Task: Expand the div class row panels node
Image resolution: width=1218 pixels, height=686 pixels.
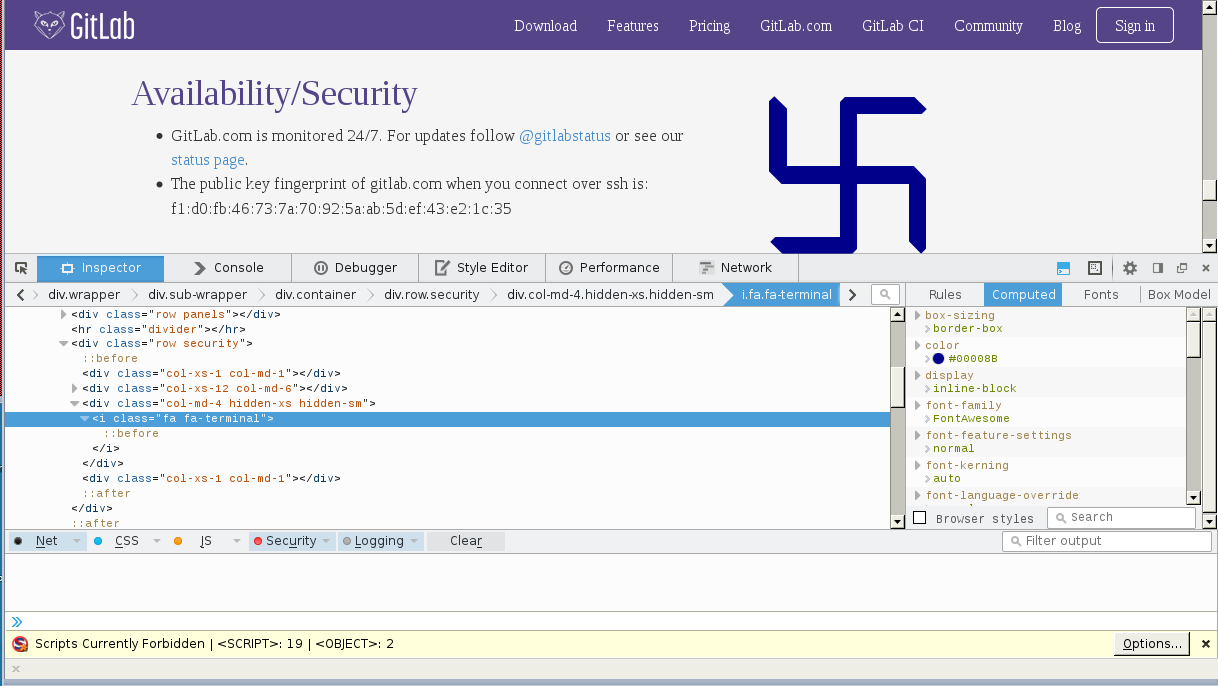Action: click(x=64, y=314)
